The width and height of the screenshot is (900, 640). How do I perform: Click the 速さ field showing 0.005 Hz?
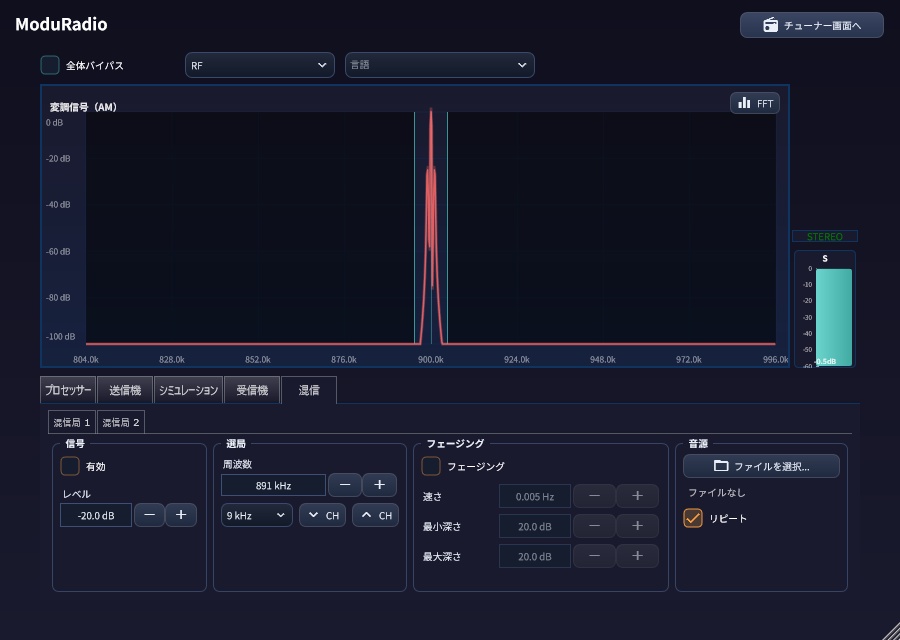[x=535, y=496]
